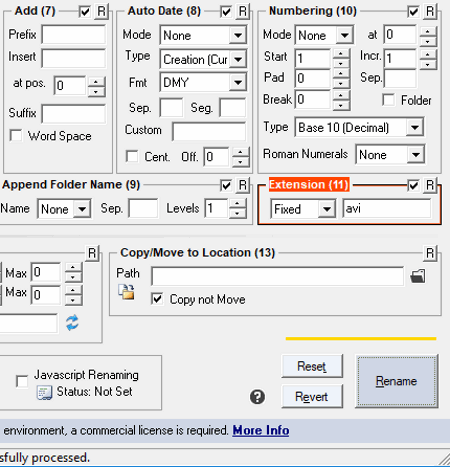Uncheck Copy not Move checkbox
The image size is (450, 467).
157,299
